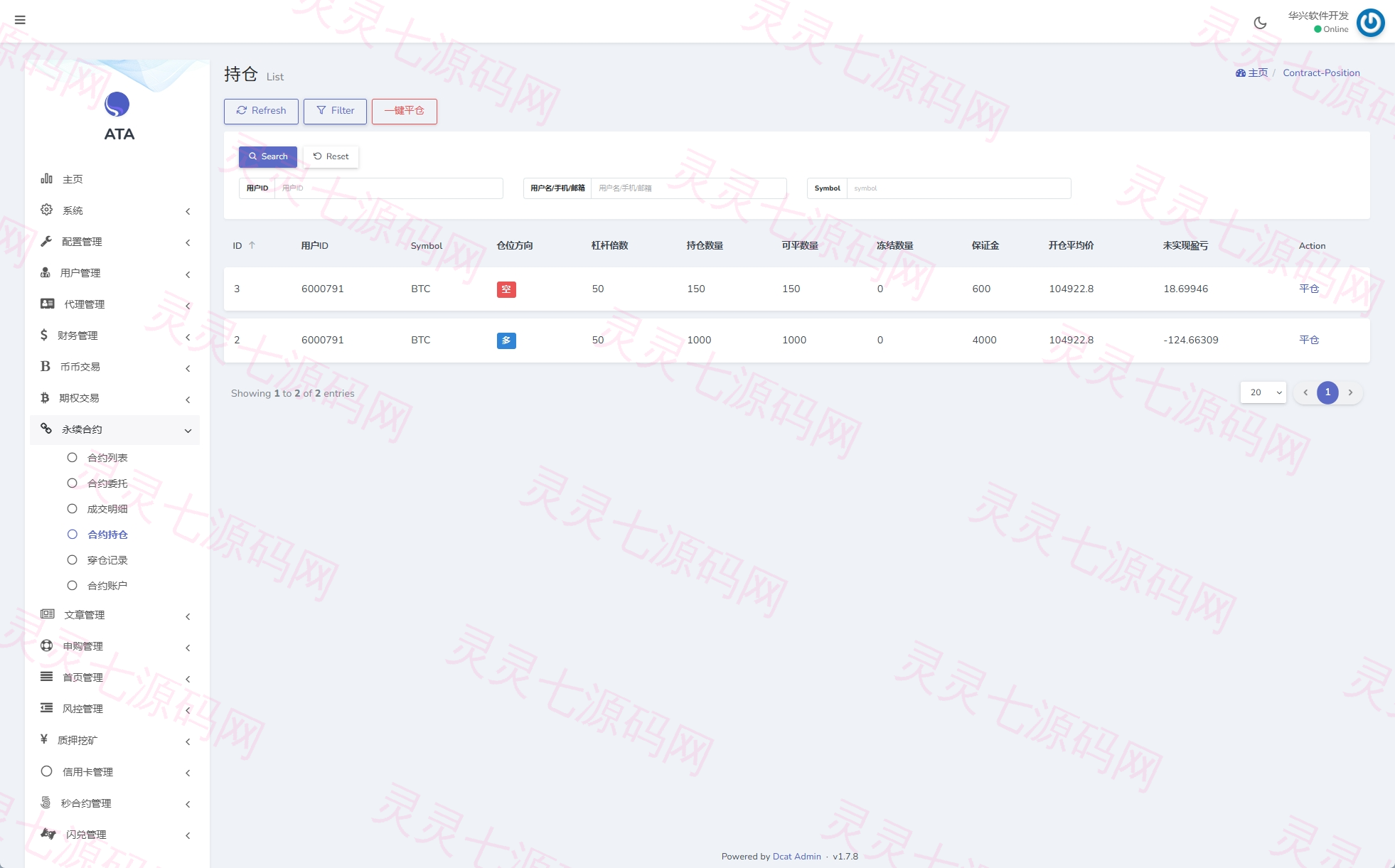Screen dimensions: 1395x868
Task: Click 平仓 link for row ID 2
Action: click(1309, 340)
